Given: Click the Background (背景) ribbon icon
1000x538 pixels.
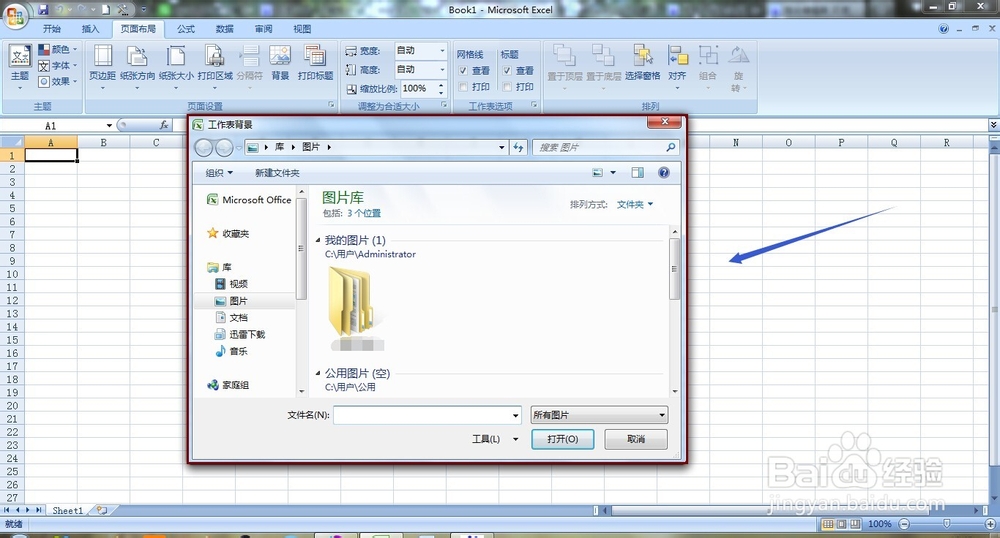Looking at the screenshot, I should coord(280,62).
